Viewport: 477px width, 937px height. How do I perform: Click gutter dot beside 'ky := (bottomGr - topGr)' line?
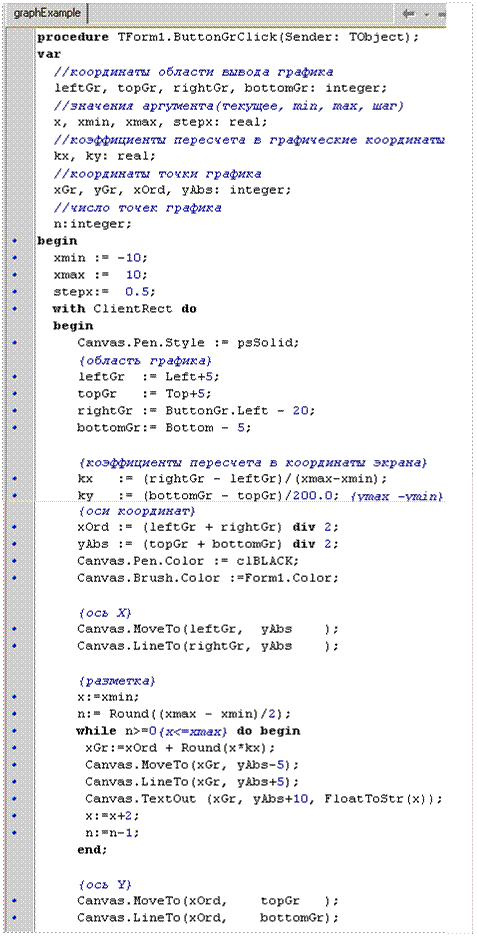tap(14, 496)
